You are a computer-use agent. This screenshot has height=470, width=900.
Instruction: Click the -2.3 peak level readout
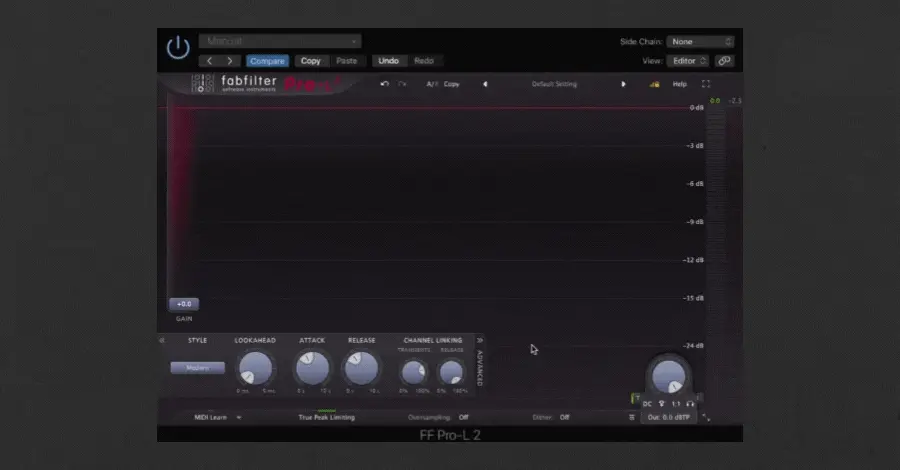[735, 101]
